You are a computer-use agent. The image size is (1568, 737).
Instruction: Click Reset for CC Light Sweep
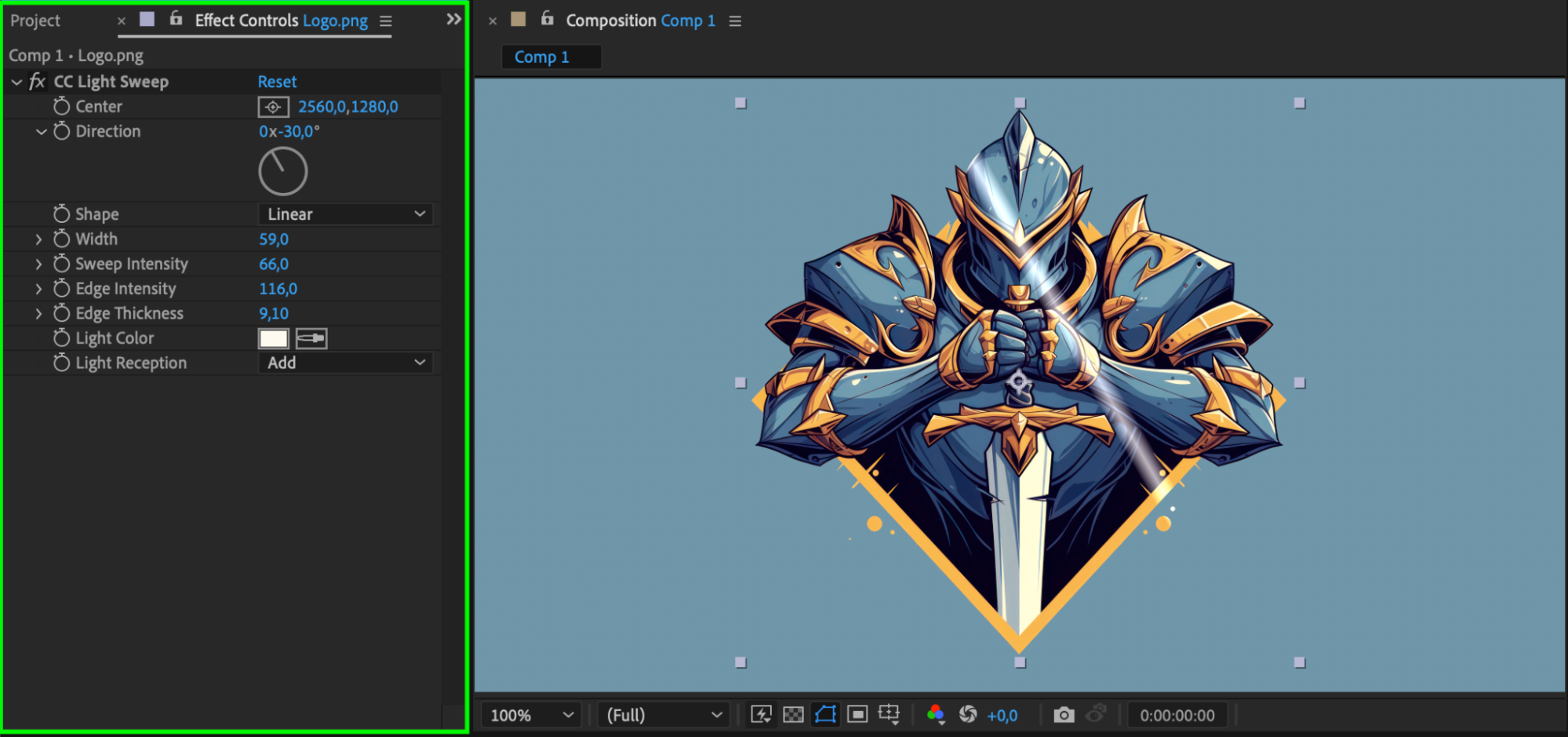click(x=277, y=82)
